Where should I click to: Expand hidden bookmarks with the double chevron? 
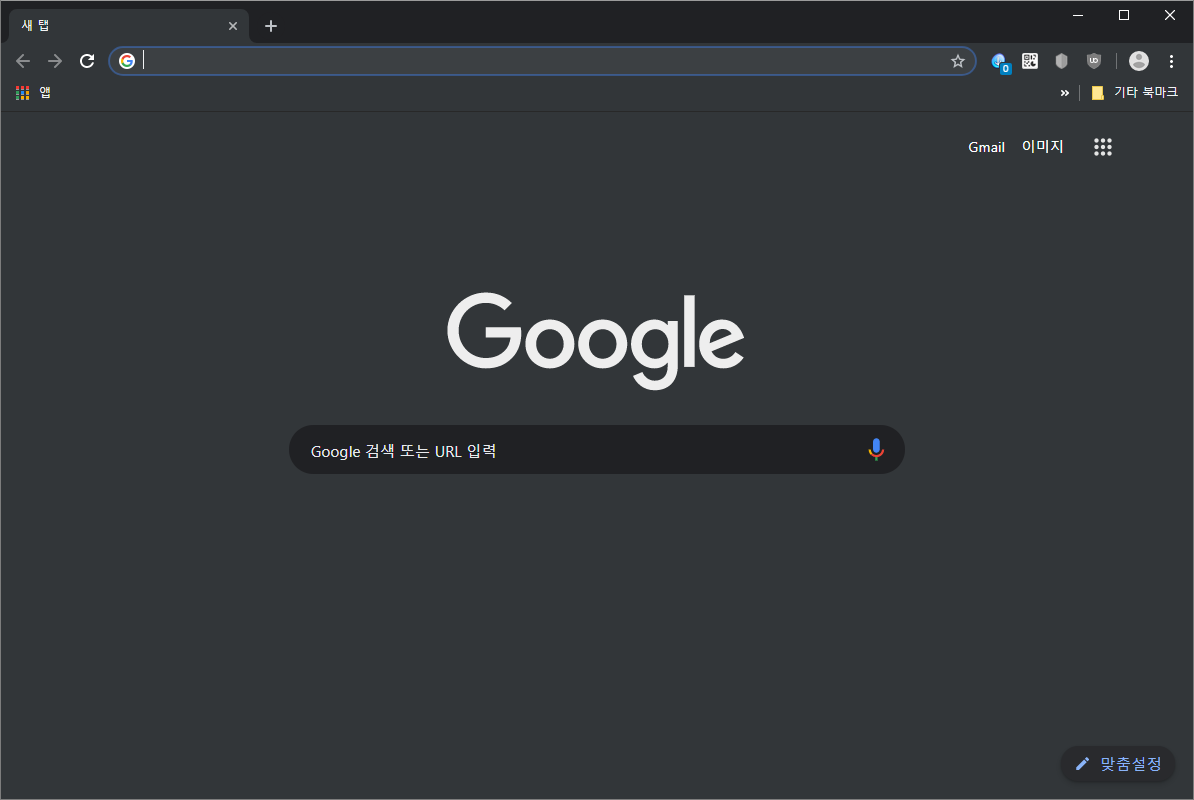1064,93
